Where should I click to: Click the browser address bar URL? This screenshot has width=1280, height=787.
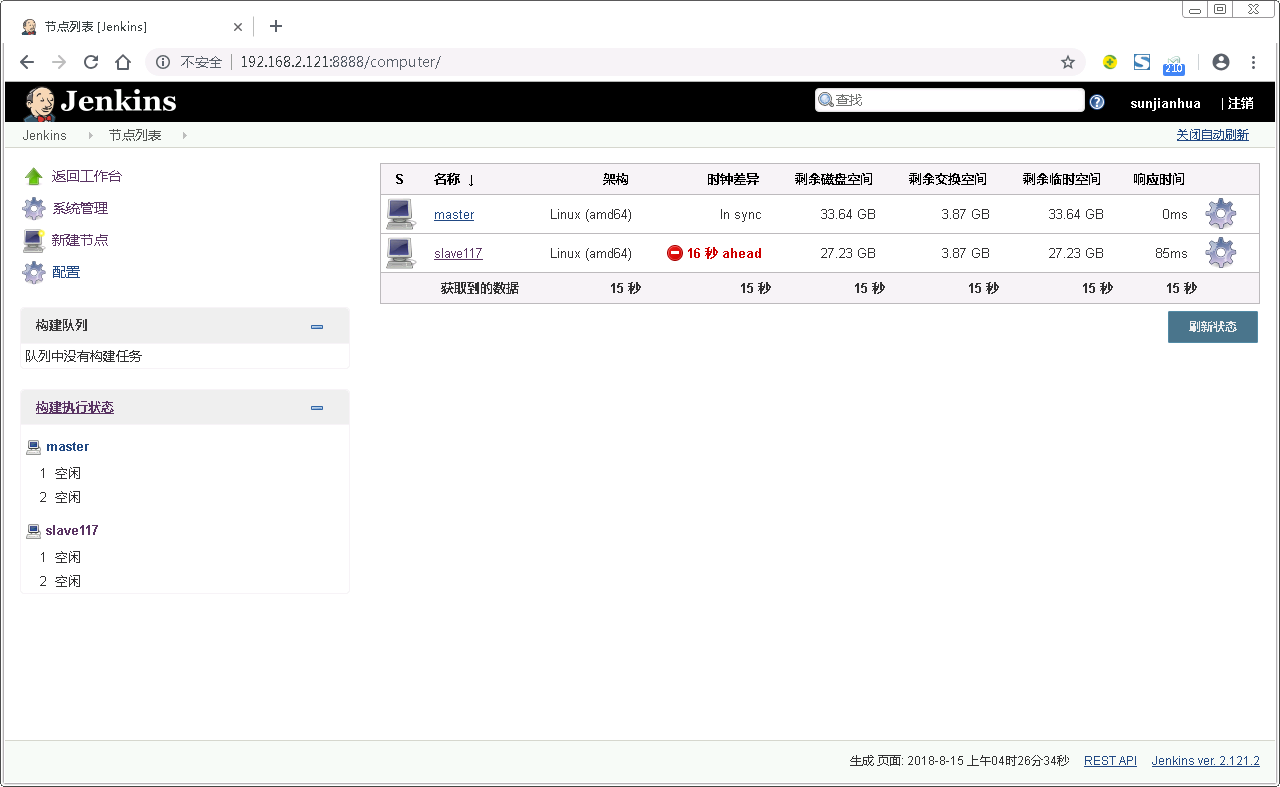pos(340,62)
